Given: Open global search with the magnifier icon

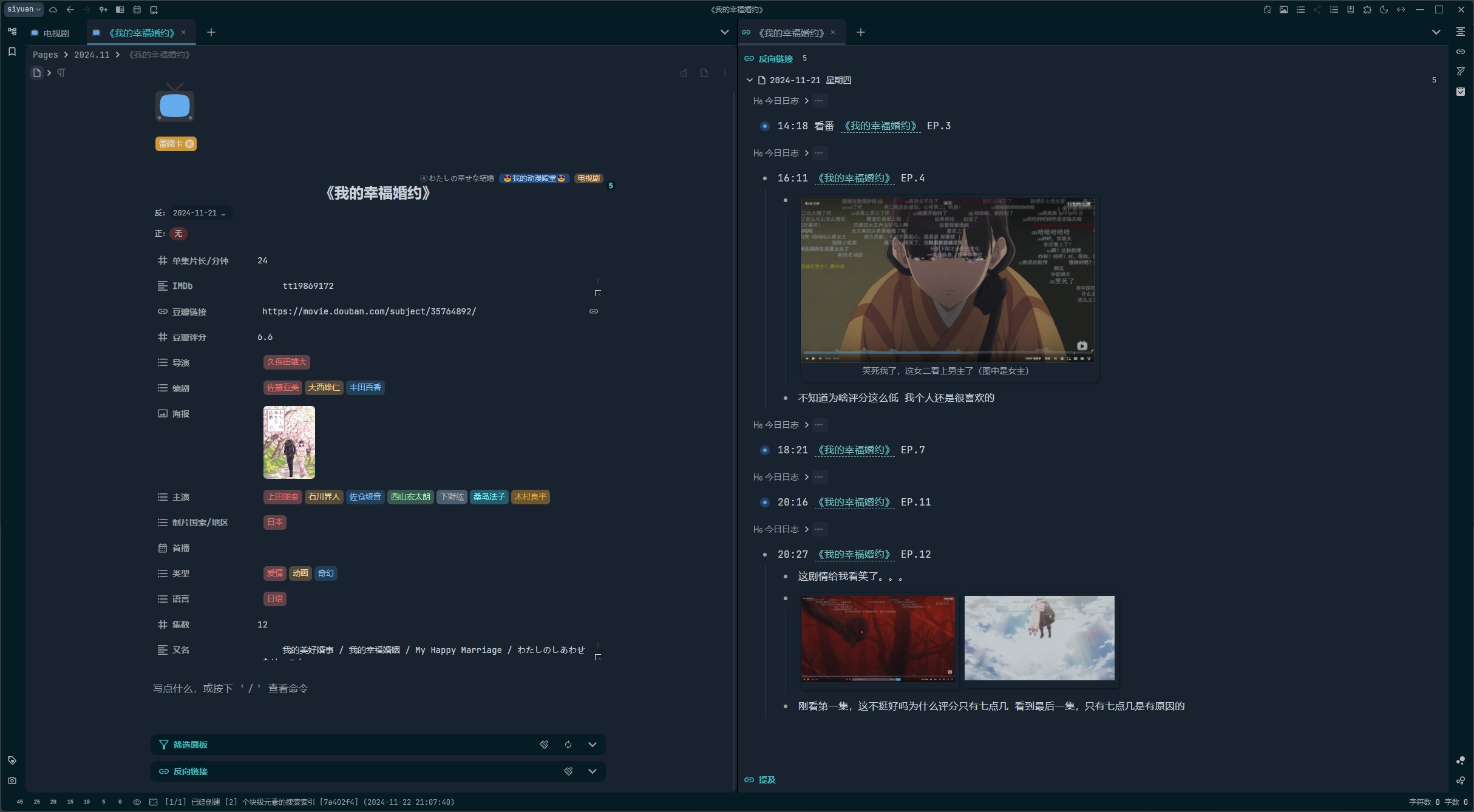Looking at the screenshot, I should tap(1268, 10).
